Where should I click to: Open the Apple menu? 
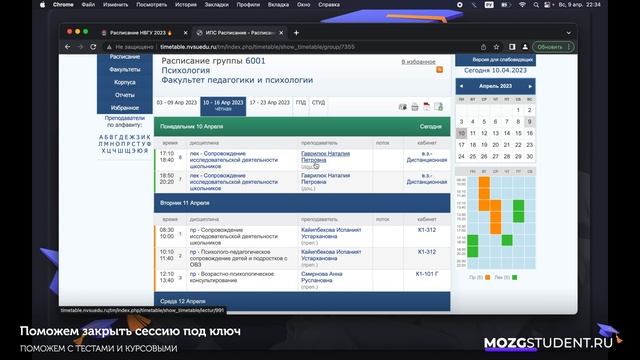(x=42, y=5)
